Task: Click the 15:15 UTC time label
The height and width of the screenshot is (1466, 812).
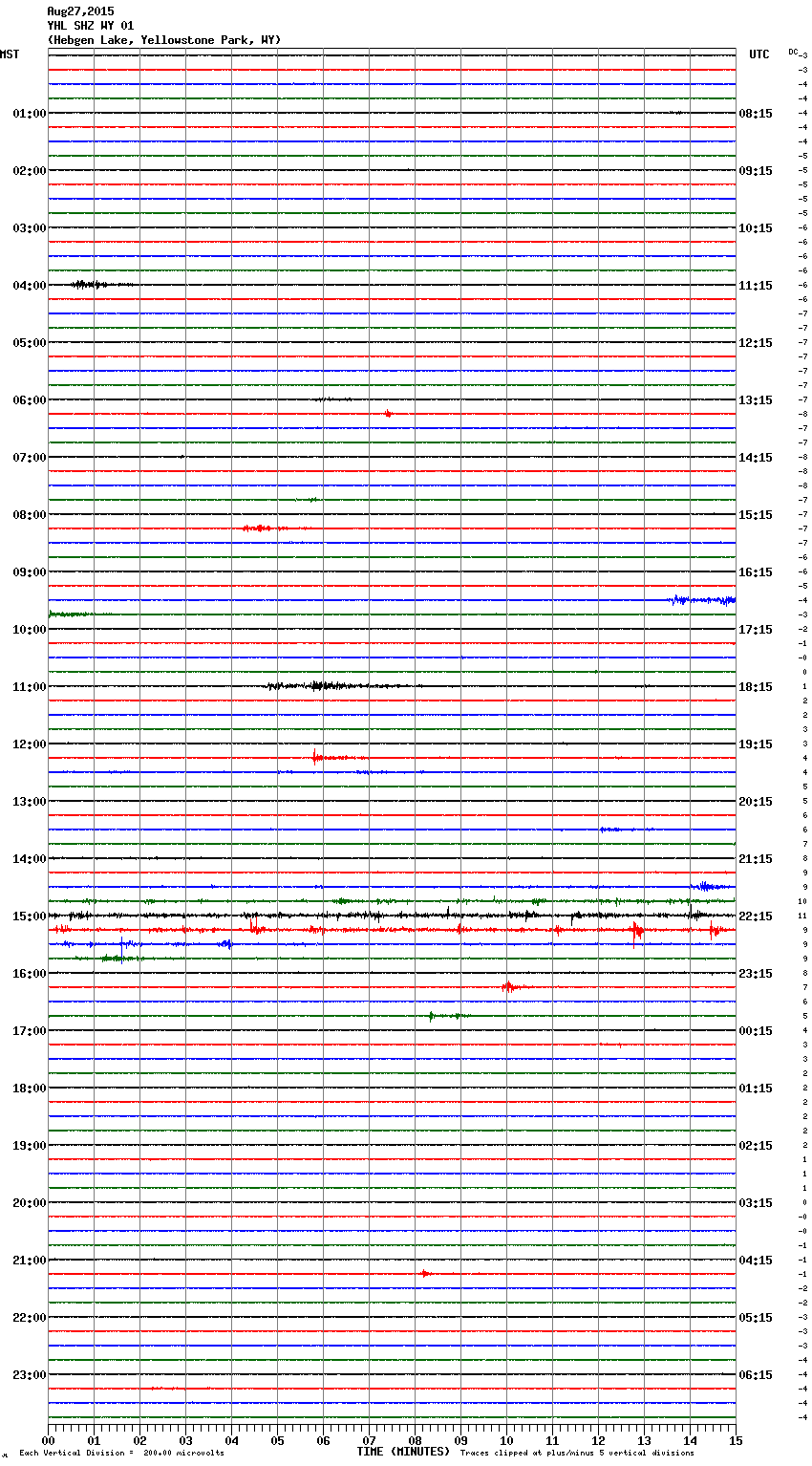Action: [756, 515]
